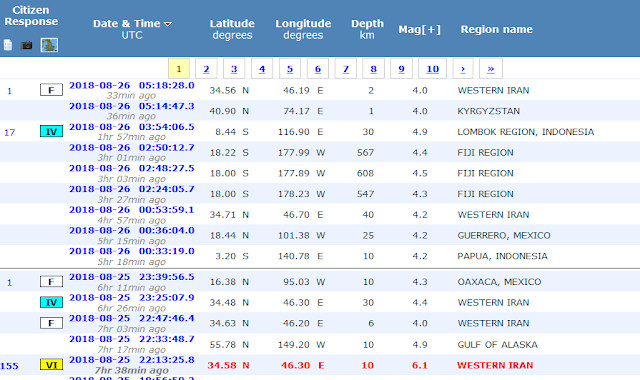The width and height of the screenshot is (640, 380).
Task: Expand magnitude column via Mag[+] header
Action: click(420, 29)
